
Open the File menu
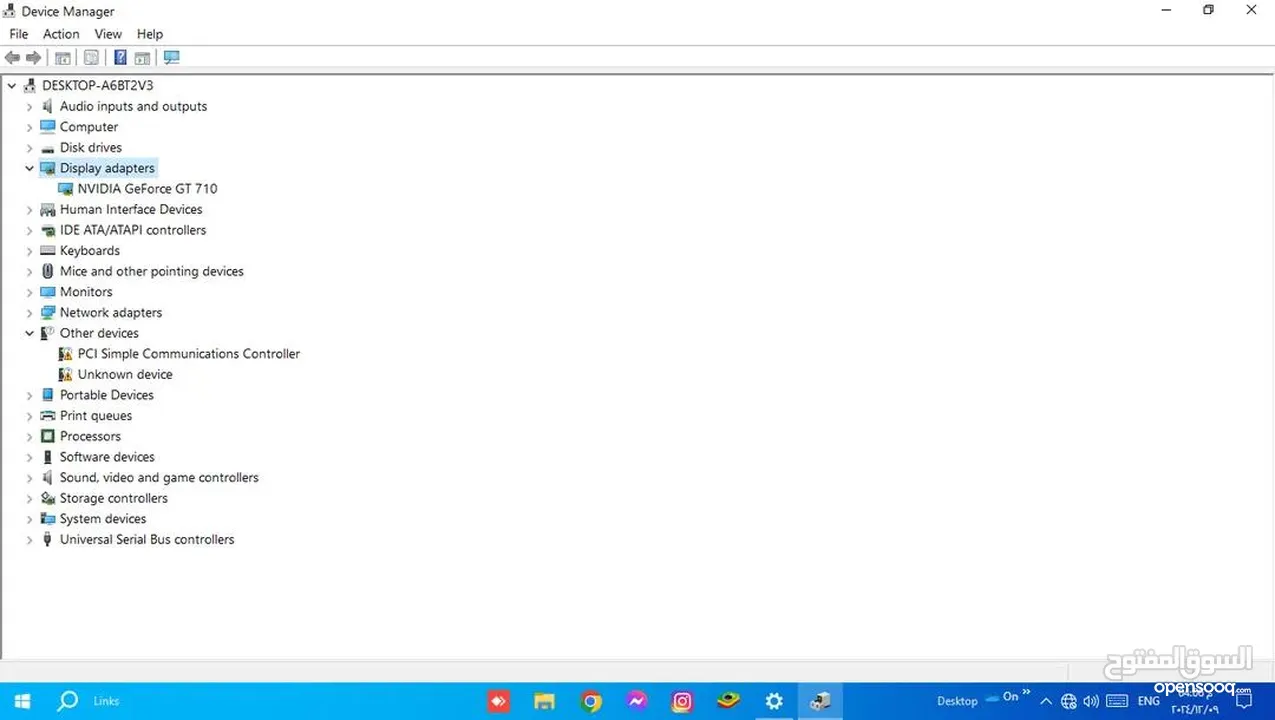[x=19, y=34]
